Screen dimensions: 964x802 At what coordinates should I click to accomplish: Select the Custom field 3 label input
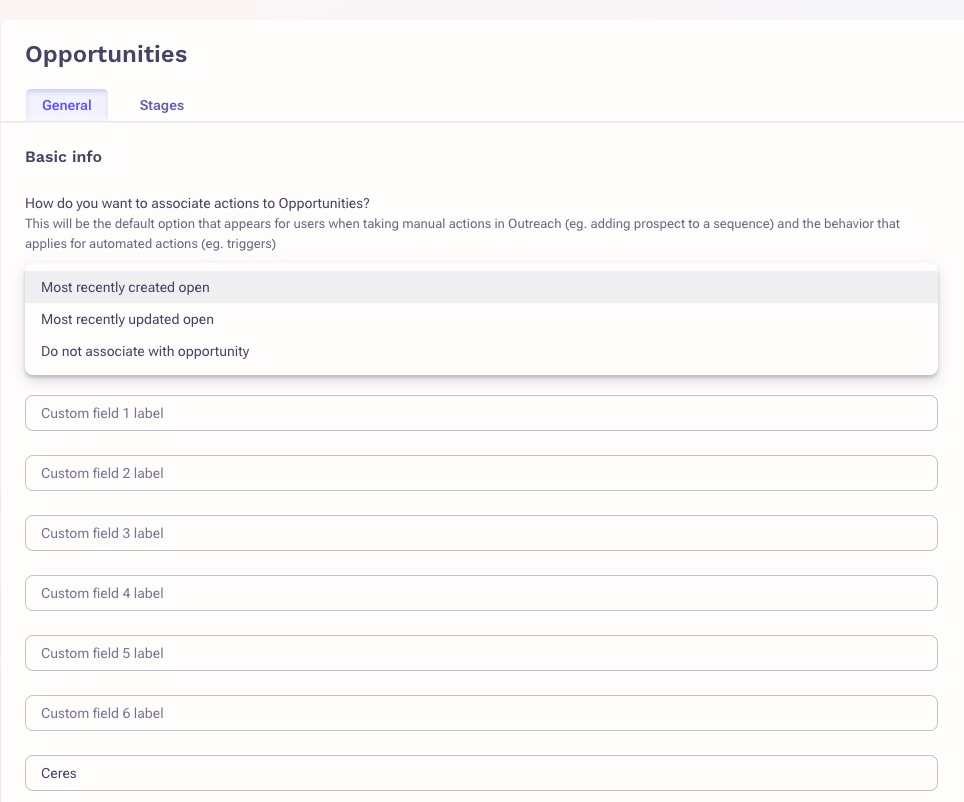(481, 533)
